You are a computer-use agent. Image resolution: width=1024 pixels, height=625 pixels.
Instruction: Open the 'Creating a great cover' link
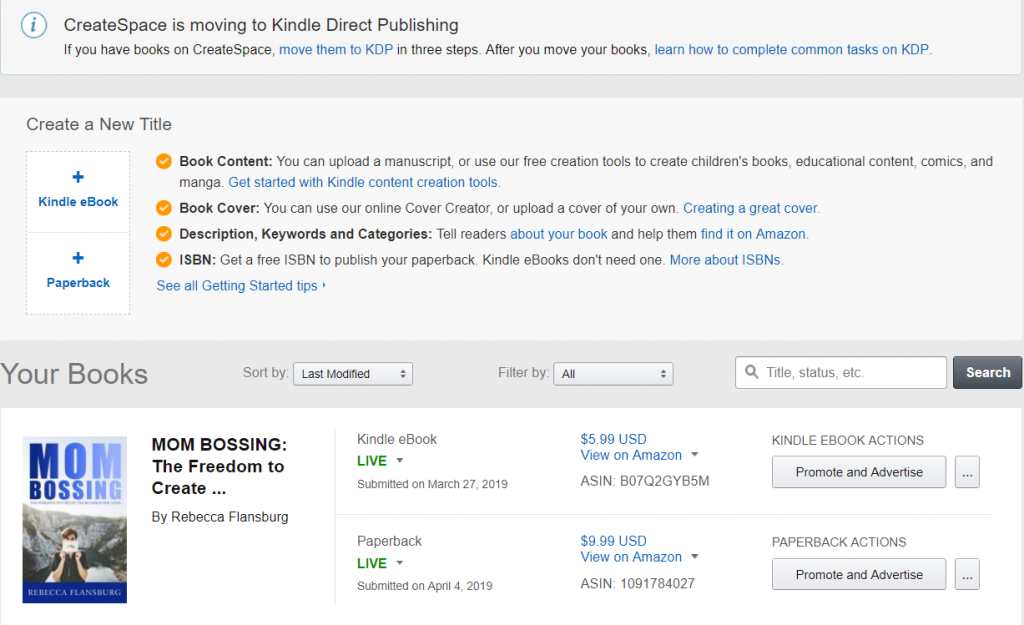[x=750, y=208]
